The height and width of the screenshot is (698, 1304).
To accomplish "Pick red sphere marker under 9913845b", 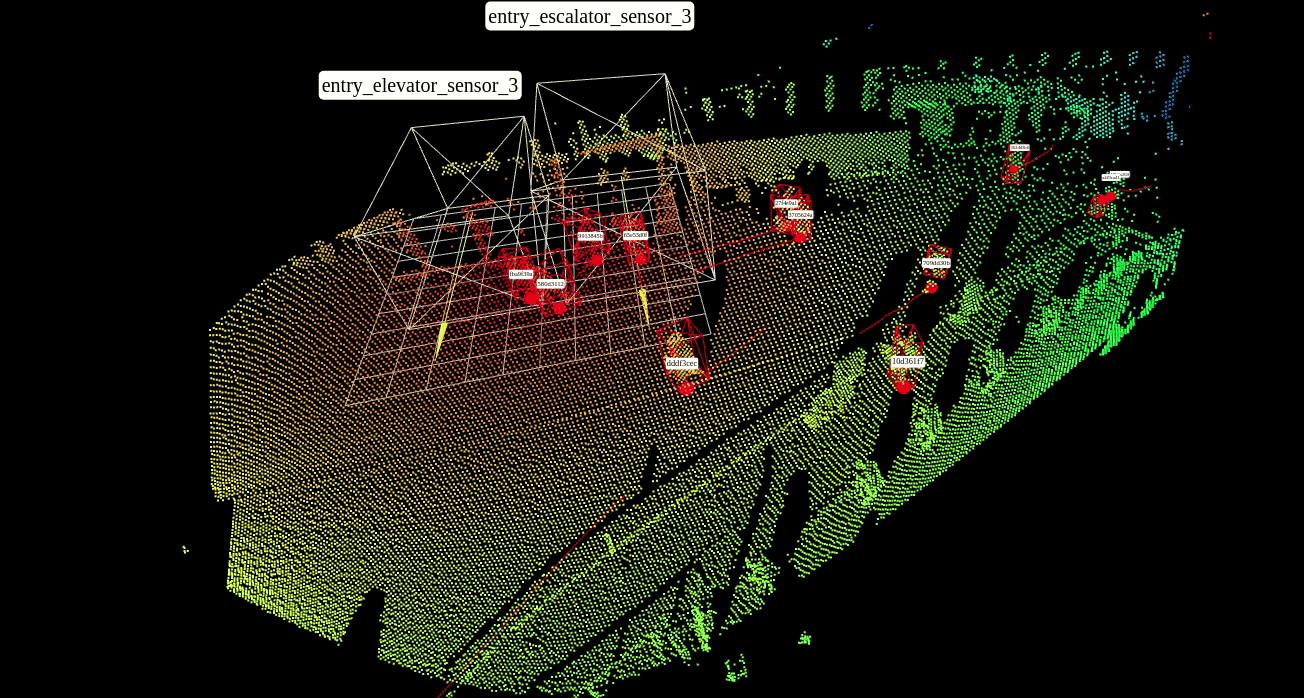I will pos(596,259).
